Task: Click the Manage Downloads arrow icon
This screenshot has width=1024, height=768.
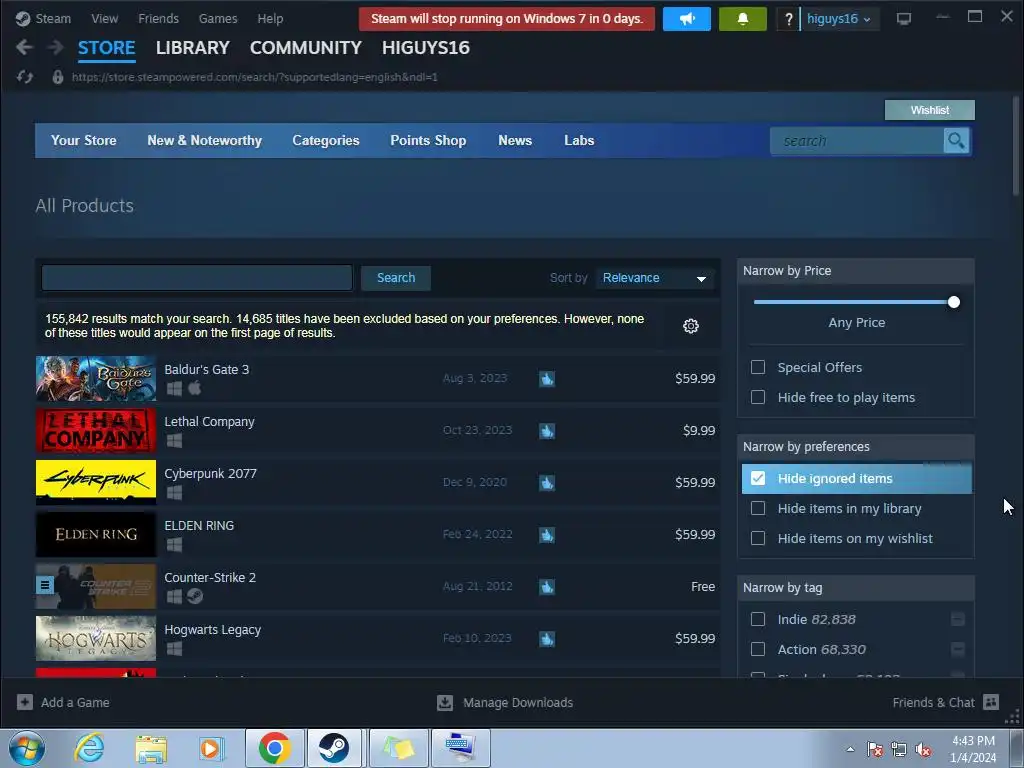Action: pyautogui.click(x=445, y=702)
